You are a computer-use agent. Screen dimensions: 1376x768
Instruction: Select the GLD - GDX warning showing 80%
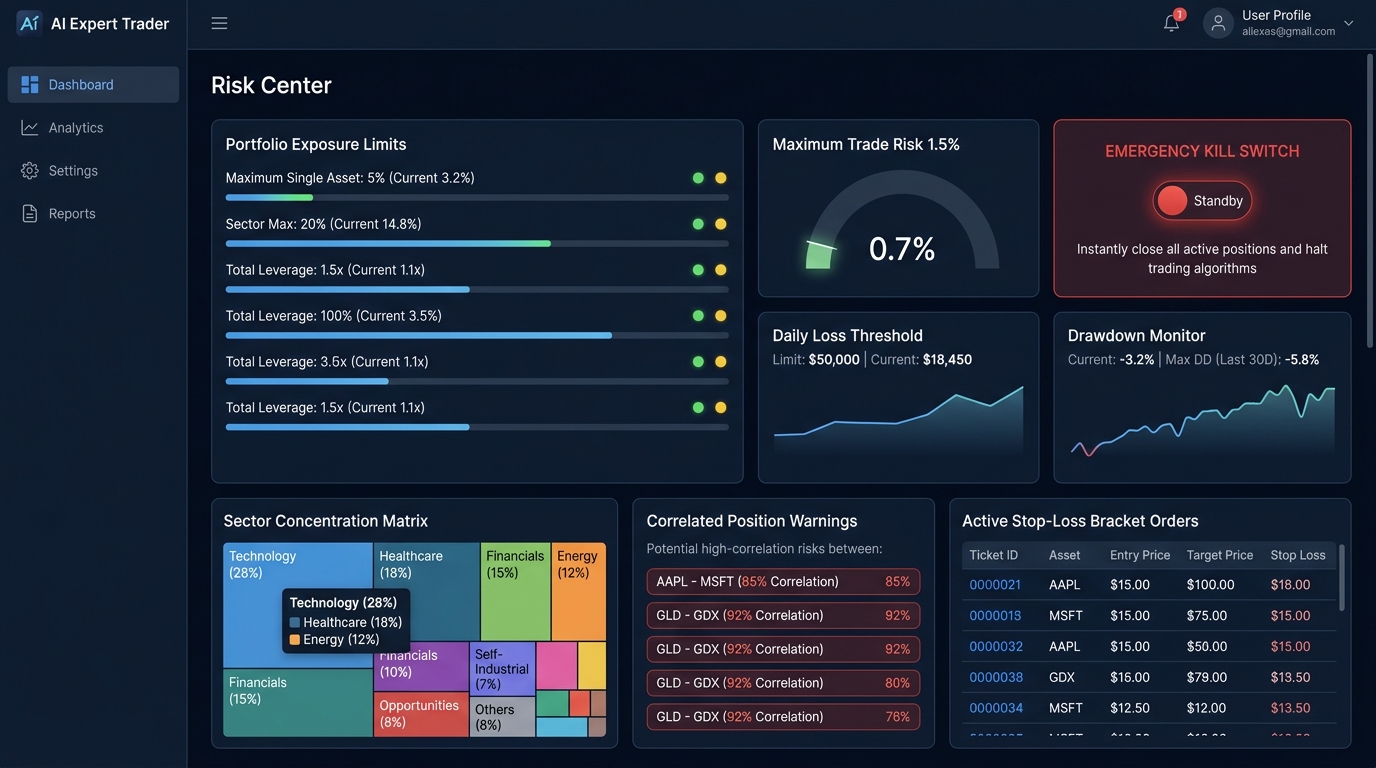tap(783, 684)
